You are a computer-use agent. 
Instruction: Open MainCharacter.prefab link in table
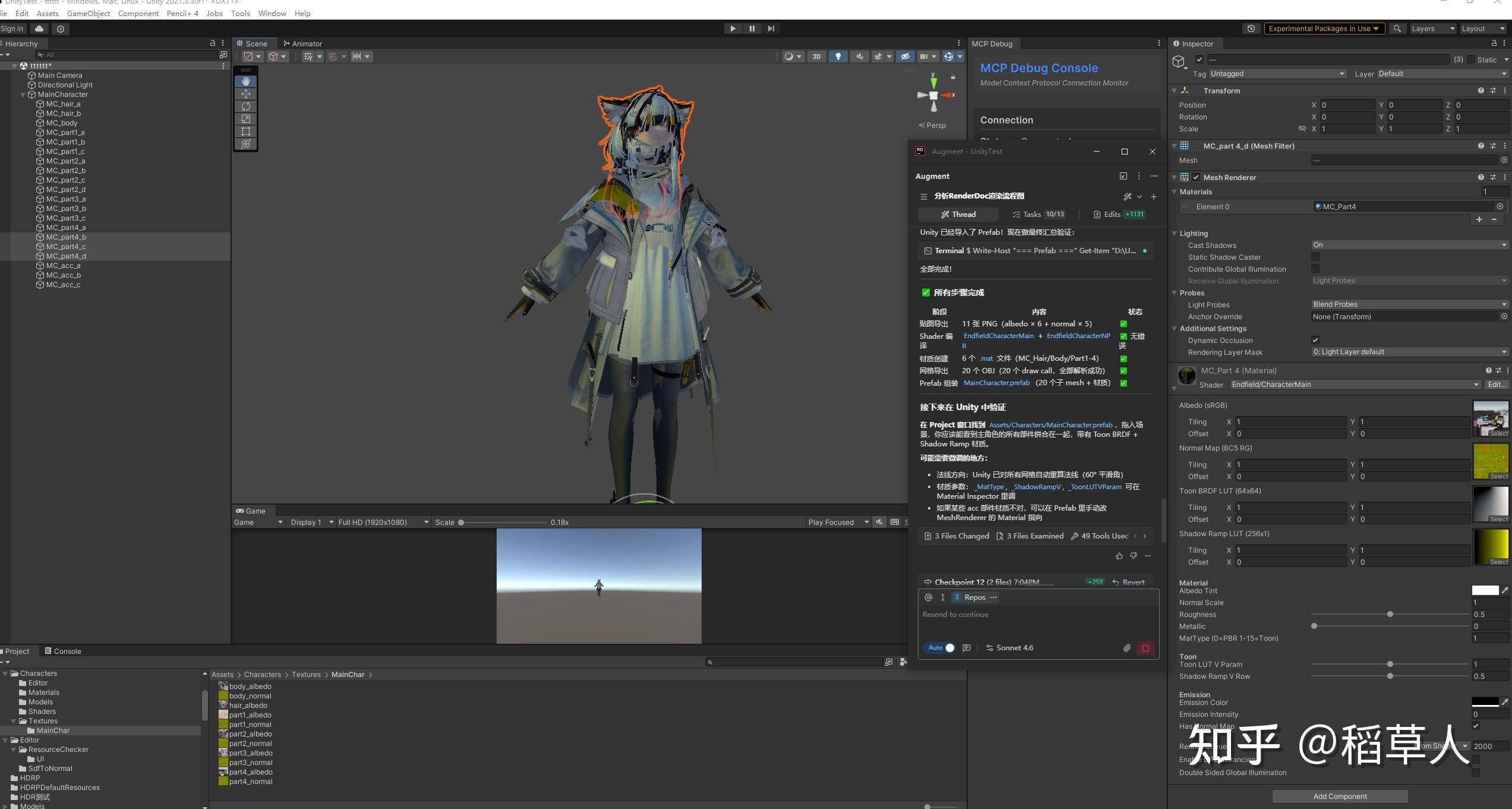[x=996, y=383]
